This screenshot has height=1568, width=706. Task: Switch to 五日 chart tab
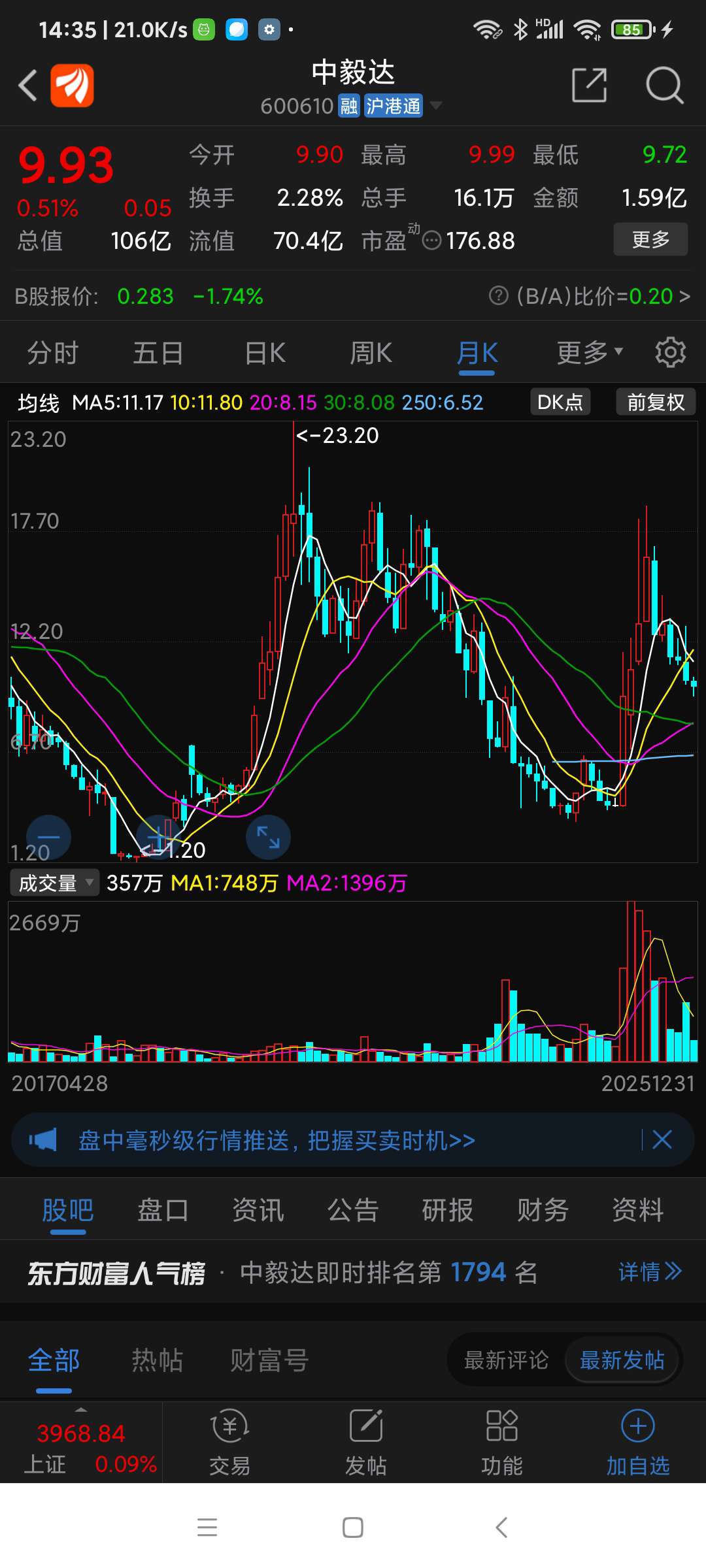[159, 353]
